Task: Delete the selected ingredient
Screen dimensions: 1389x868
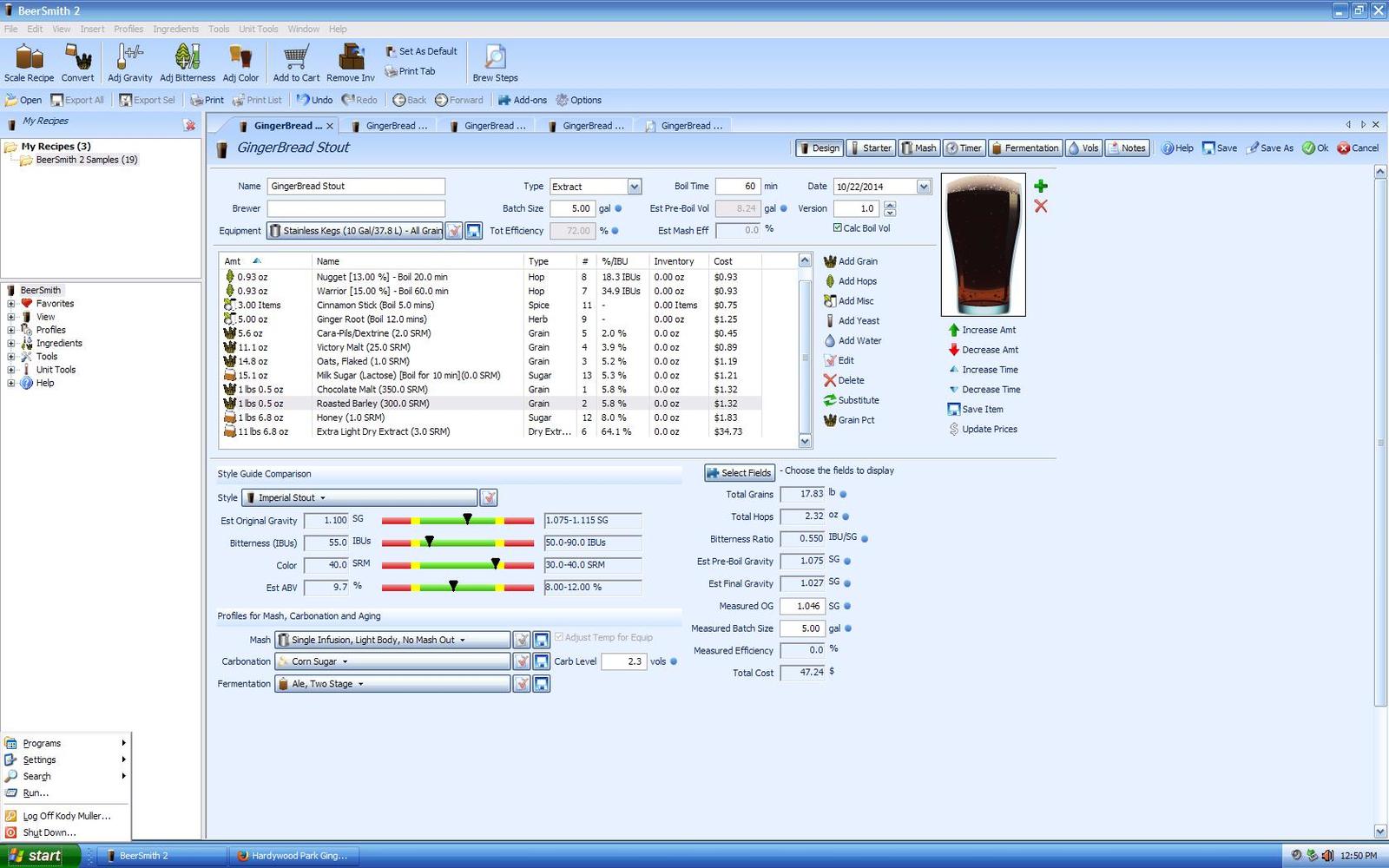Action: point(844,380)
